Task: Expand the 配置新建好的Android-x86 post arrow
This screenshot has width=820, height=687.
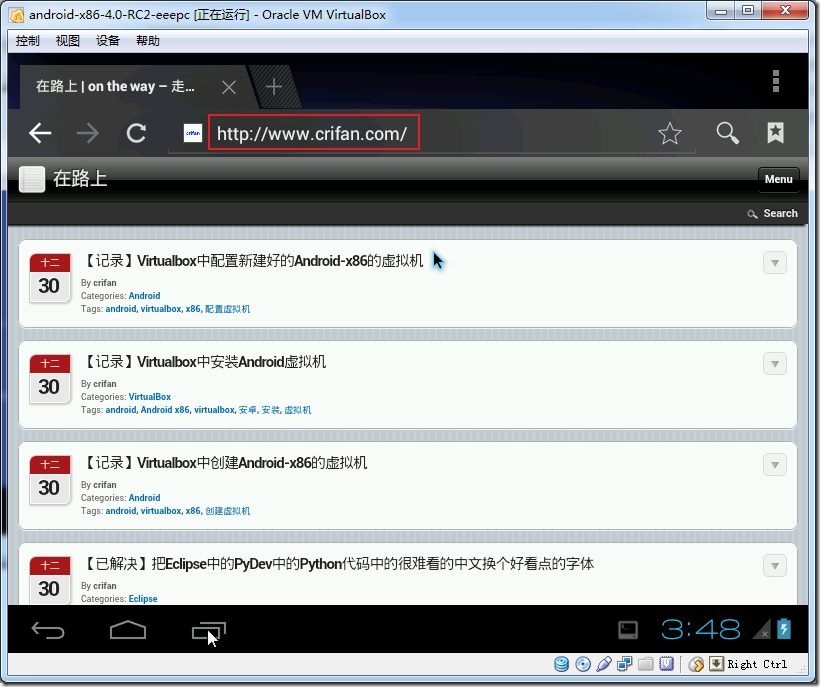Action: [775, 262]
